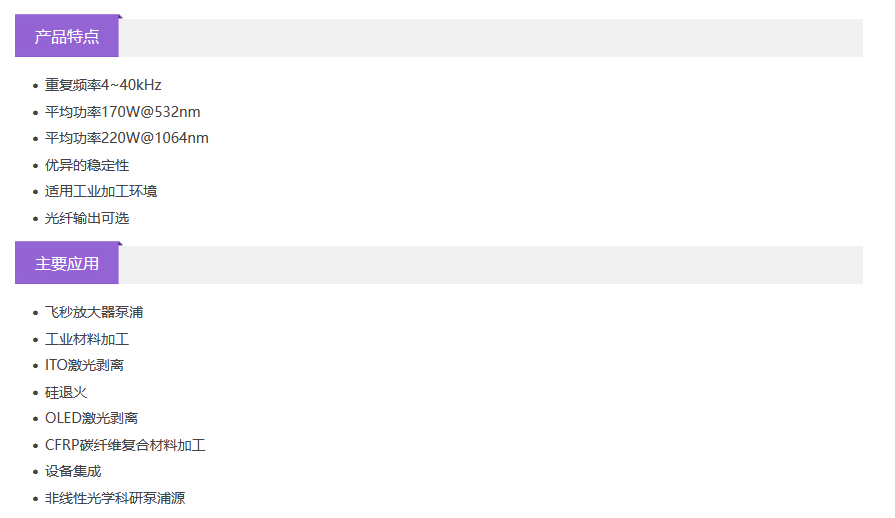
Task: Select the CFRP碳纤维复合材料加工 entry
Action: pyautogui.click(x=125, y=445)
